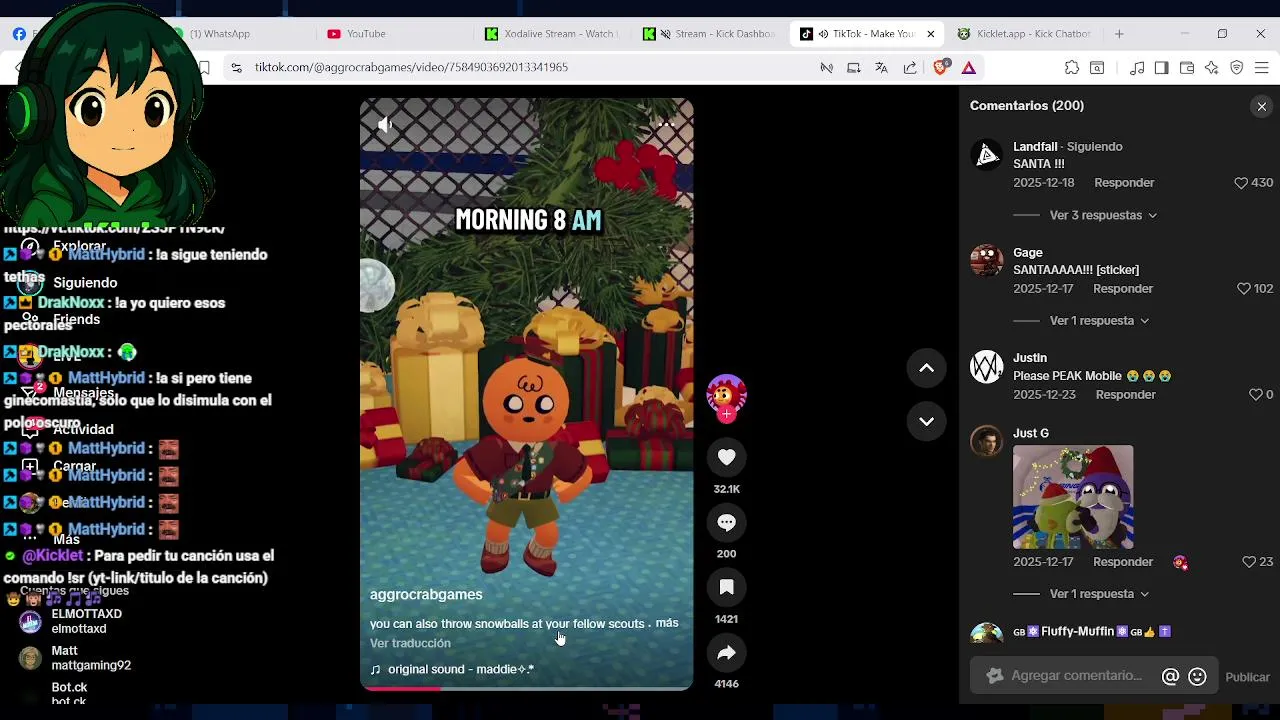Toggle the browser sidebar panel icon
The width and height of the screenshot is (1280, 720).
pos(1161,68)
